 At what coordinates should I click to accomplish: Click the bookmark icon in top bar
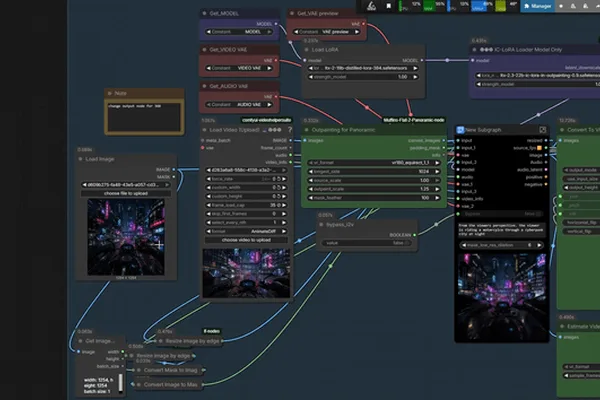(x=388, y=6)
